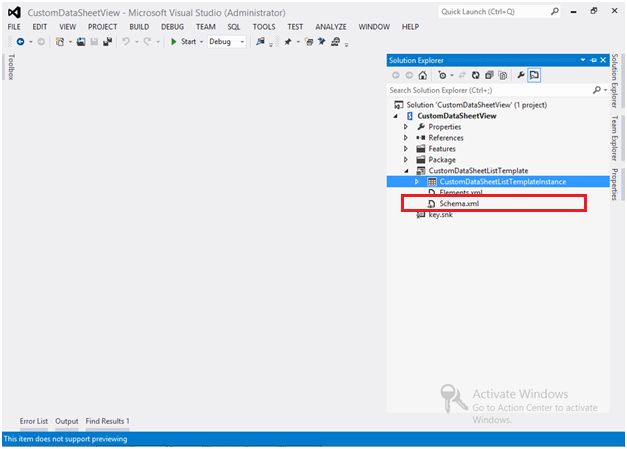Select Schema.xml in Solution Explorer

coord(459,204)
